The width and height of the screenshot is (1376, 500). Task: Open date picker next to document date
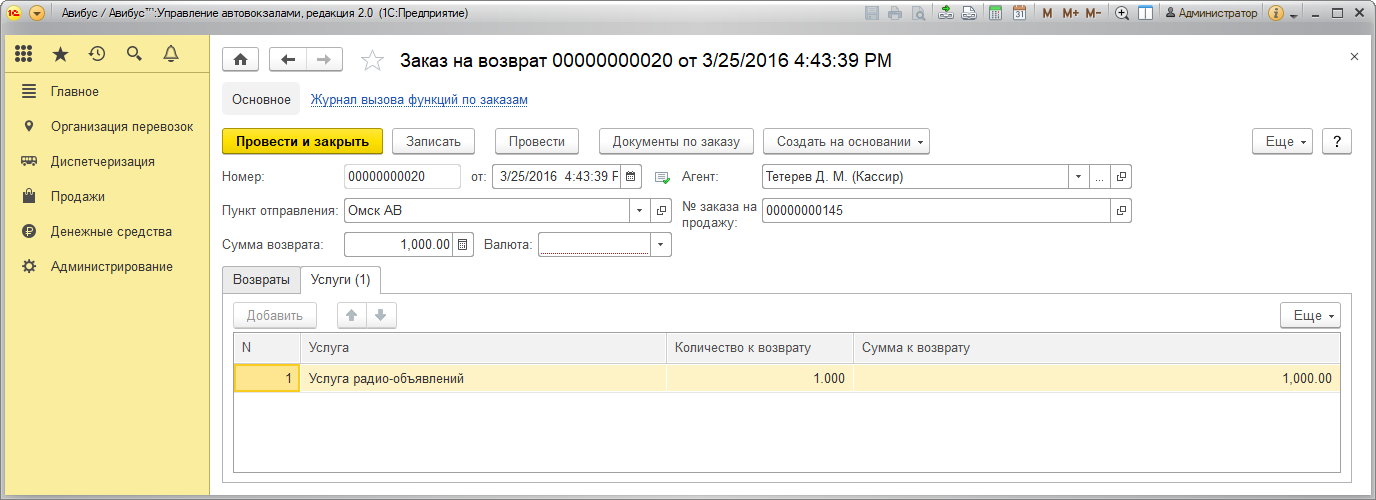[631, 177]
